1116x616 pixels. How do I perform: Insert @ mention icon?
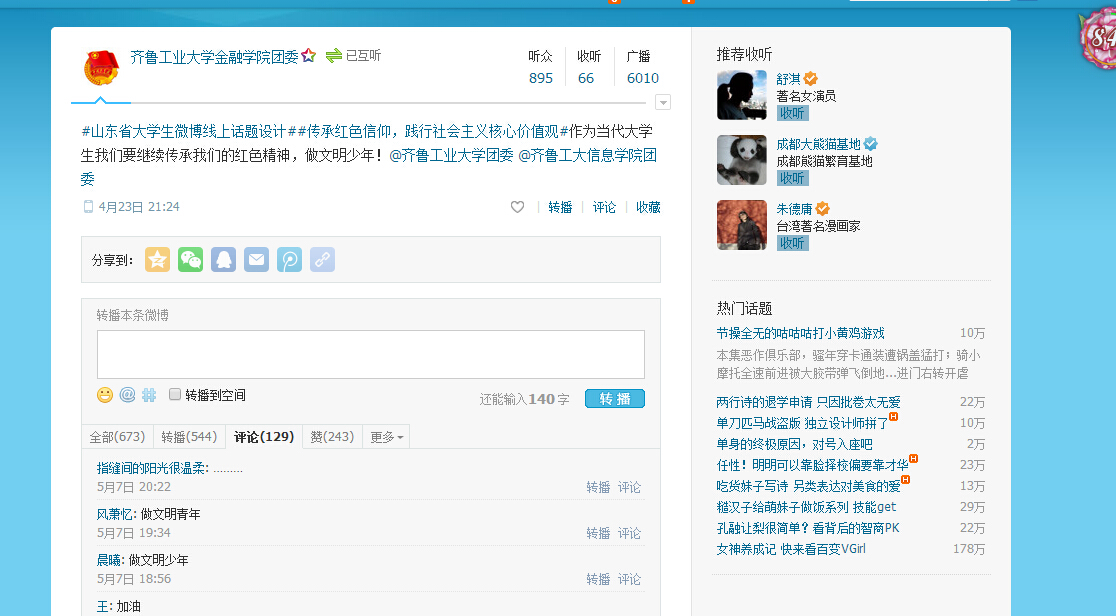coord(127,395)
